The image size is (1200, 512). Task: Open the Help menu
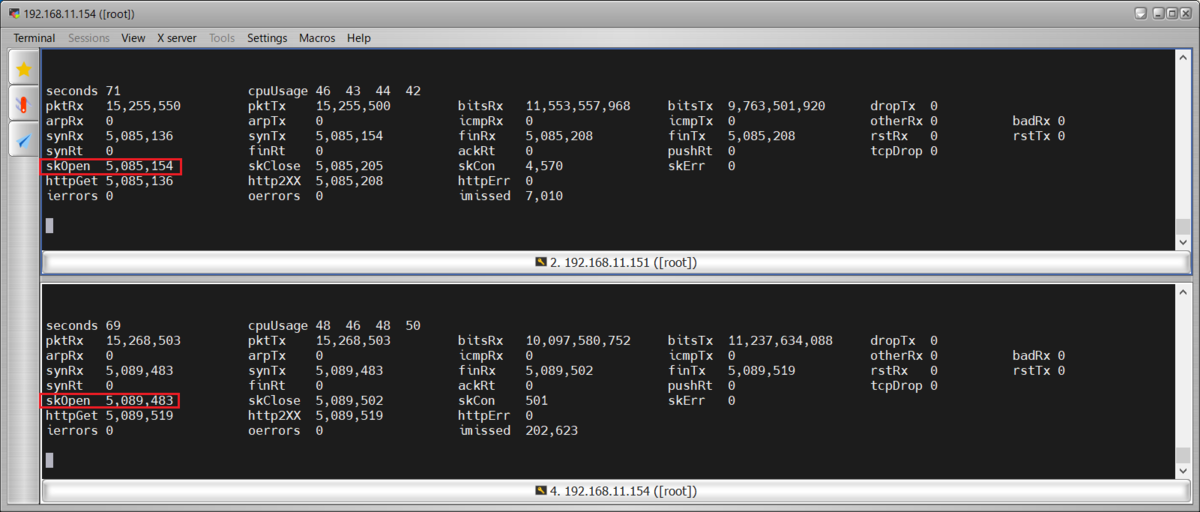tap(359, 38)
